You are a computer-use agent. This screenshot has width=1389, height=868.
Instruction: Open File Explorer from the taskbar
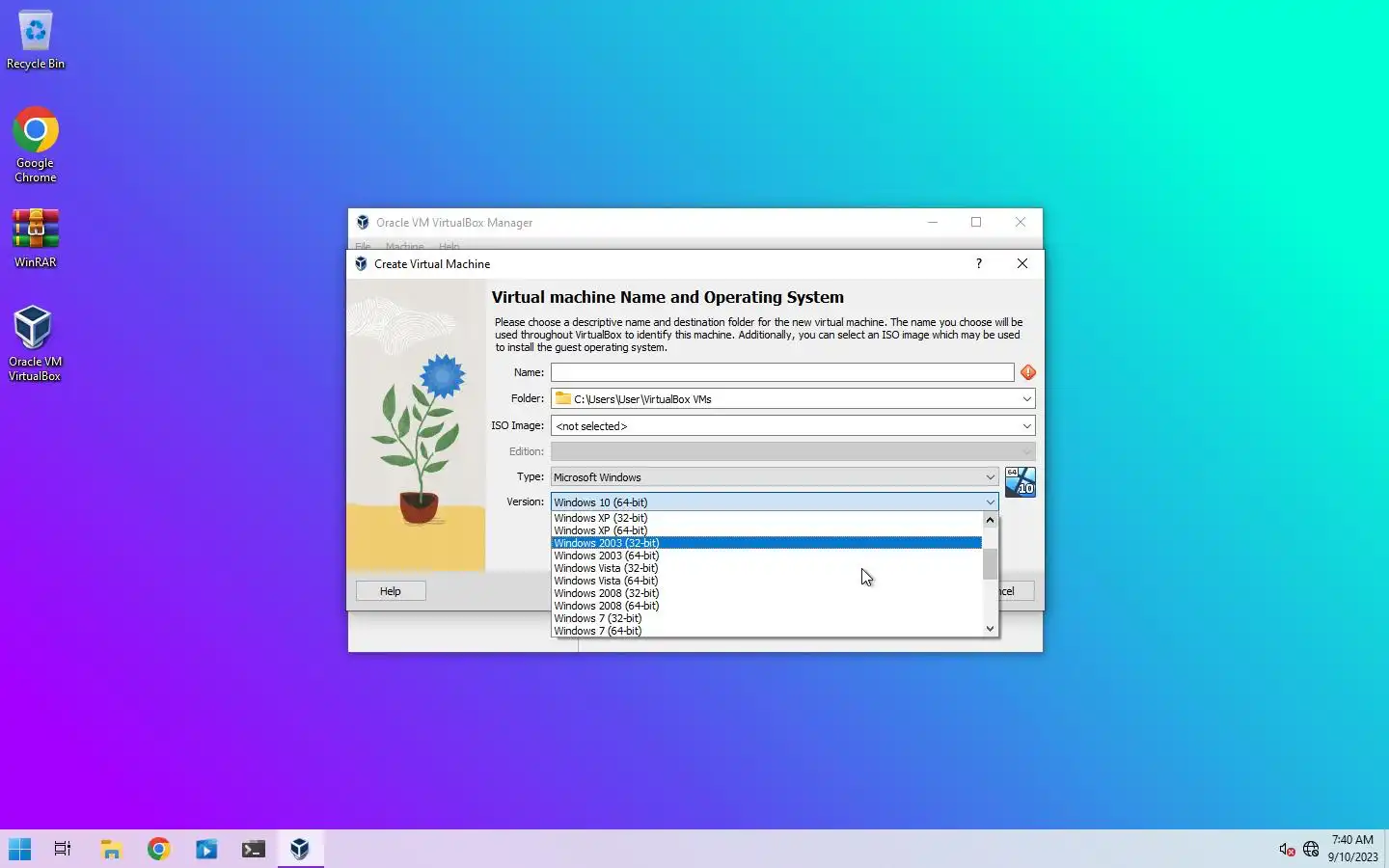pos(111,849)
